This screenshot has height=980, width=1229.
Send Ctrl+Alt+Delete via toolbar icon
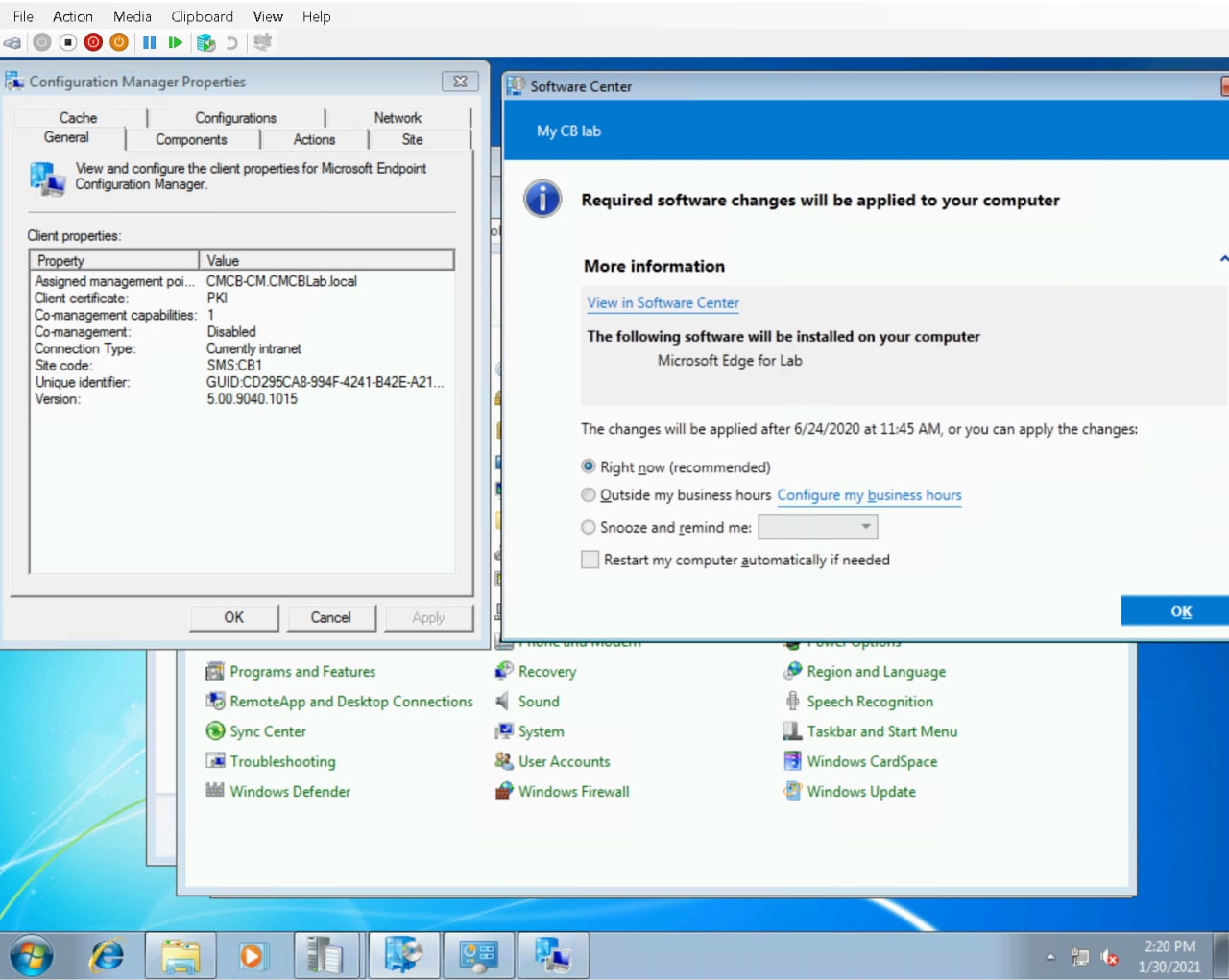click(12, 42)
